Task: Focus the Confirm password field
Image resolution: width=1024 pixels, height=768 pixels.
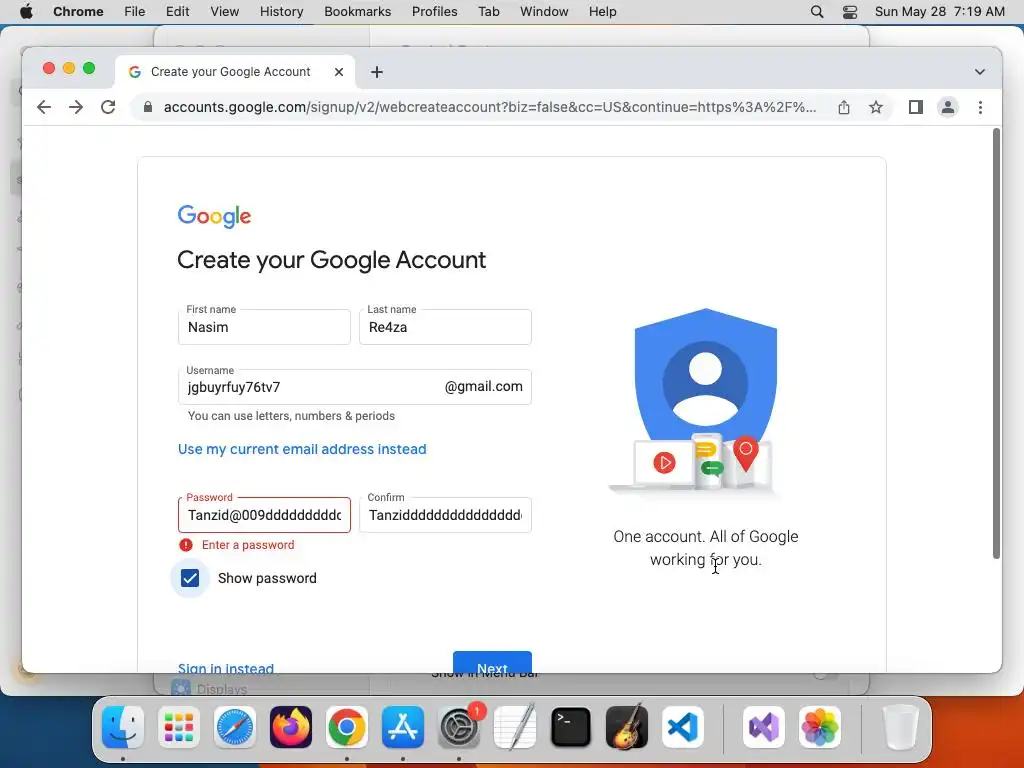Action: click(445, 515)
